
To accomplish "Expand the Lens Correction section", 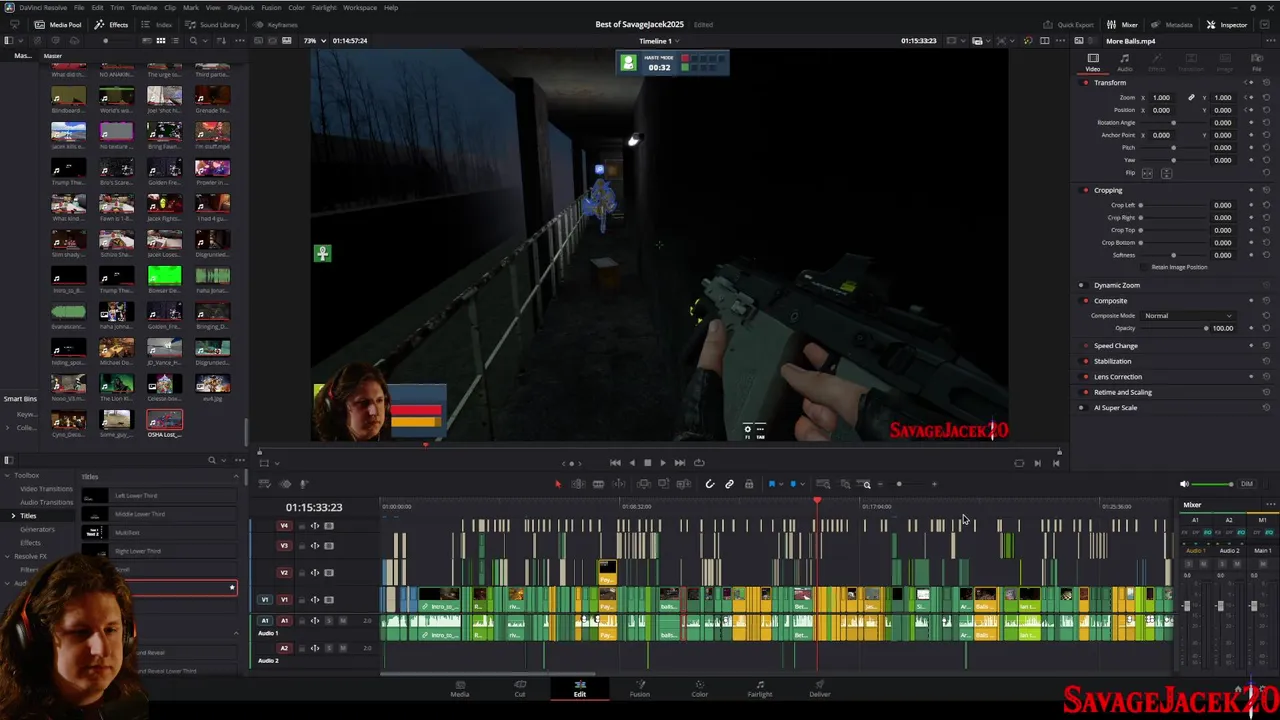I will coord(1117,377).
